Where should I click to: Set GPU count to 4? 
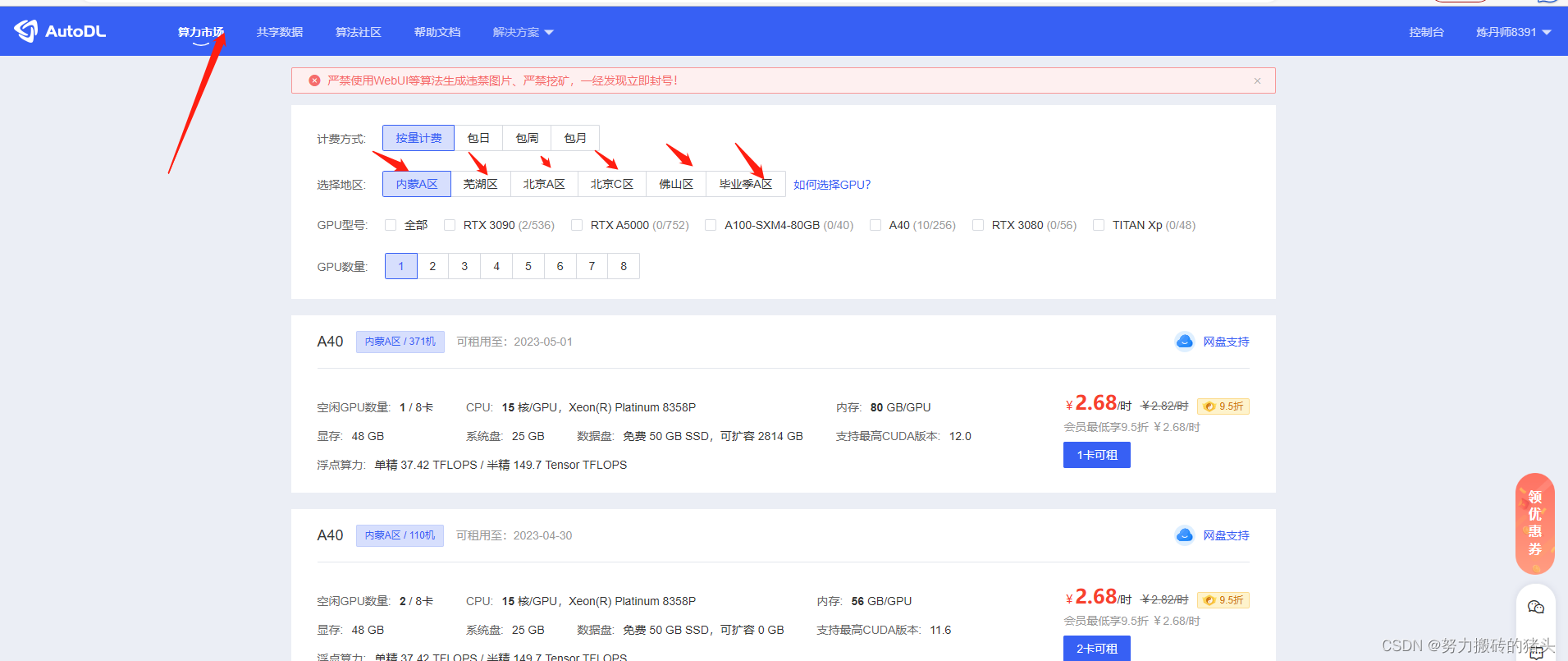click(x=496, y=266)
